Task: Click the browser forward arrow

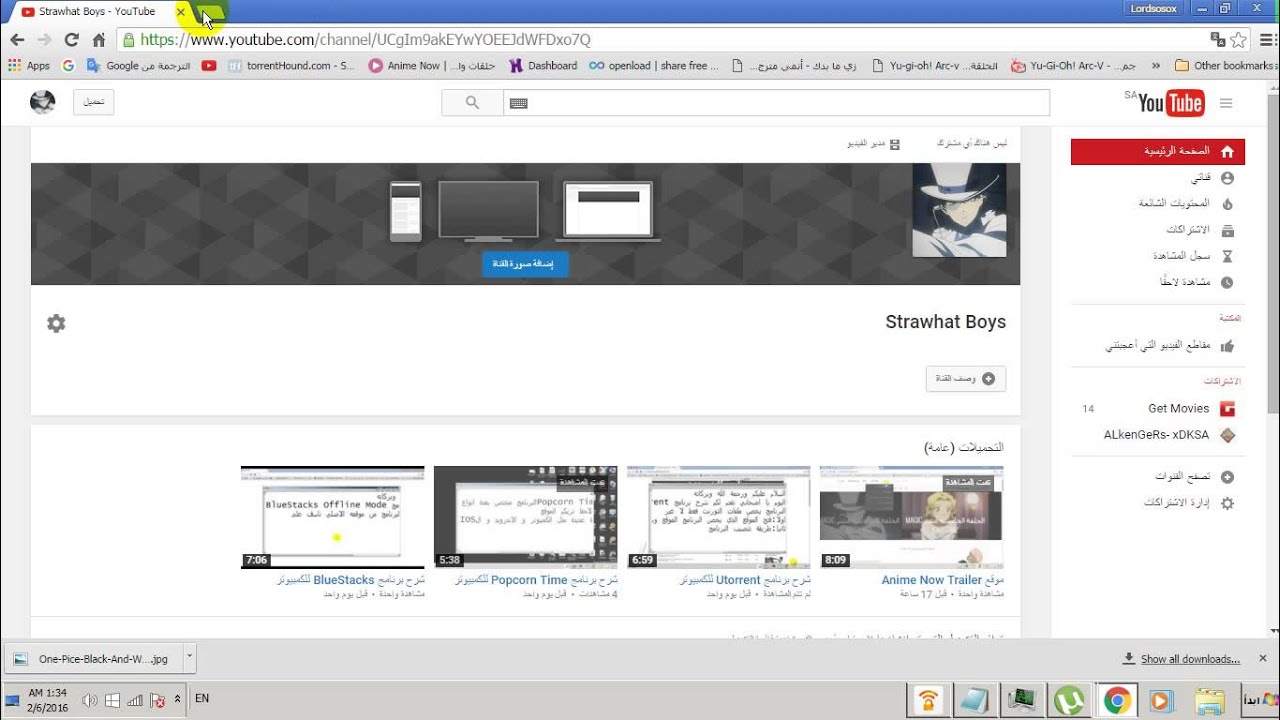Action: [x=44, y=40]
